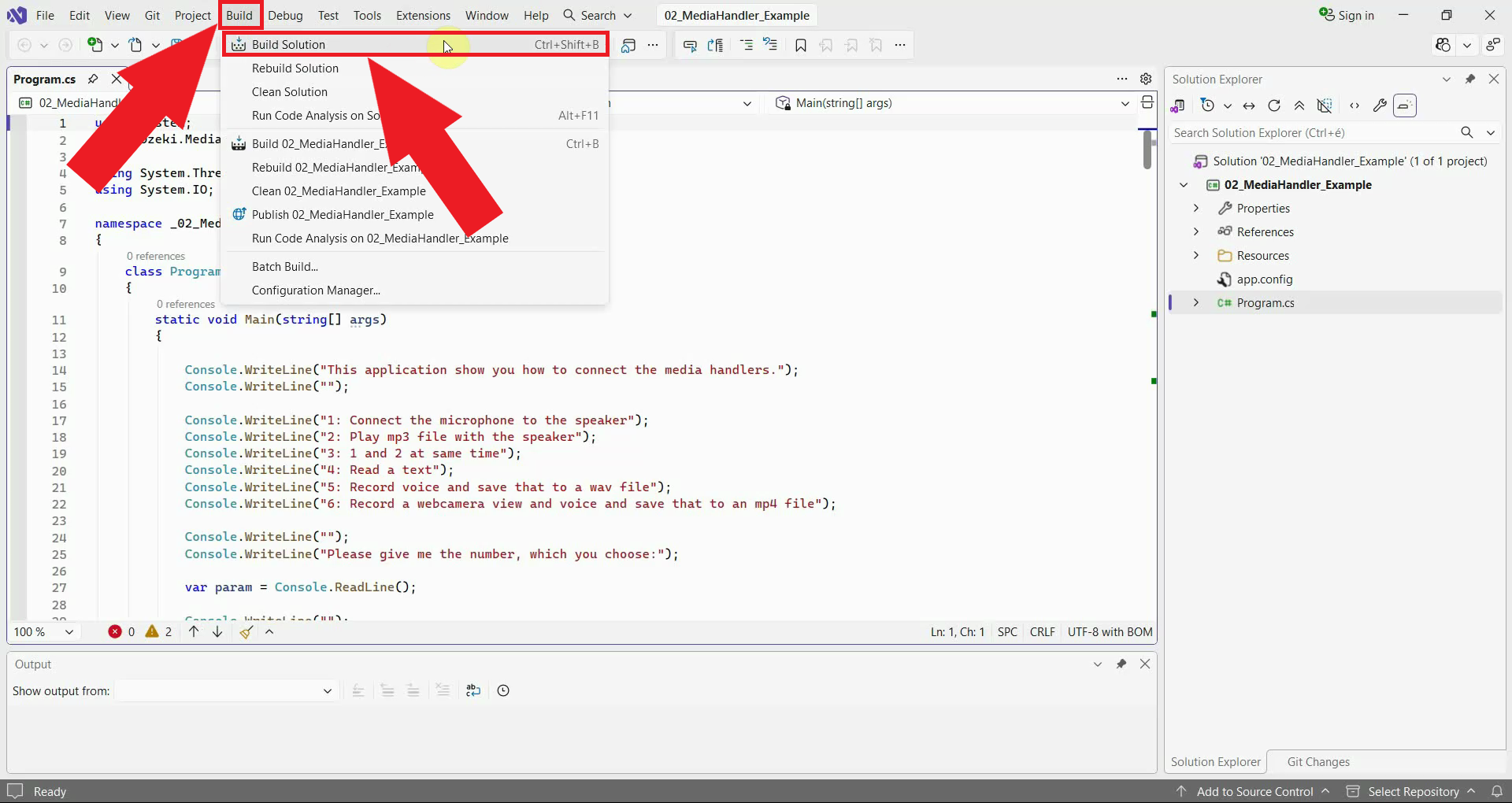
Task: Collapse the 02_MediaHandler_Example project node
Action: [1184, 184]
